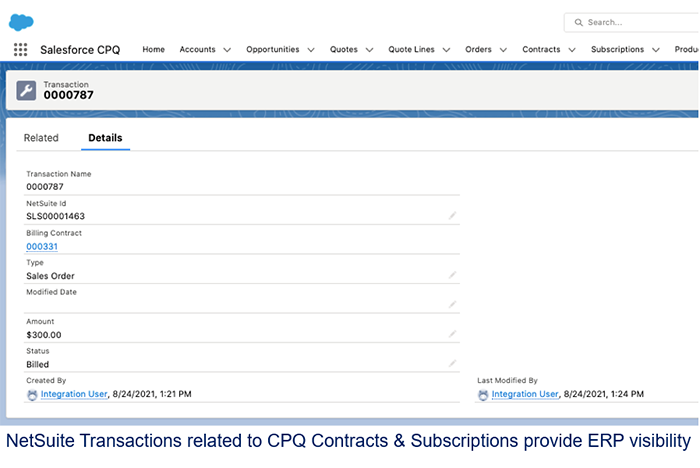The height and width of the screenshot is (468, 700).
Task: Switch to the Related tab
Action: pyautogui.click(x=41, y=138)
